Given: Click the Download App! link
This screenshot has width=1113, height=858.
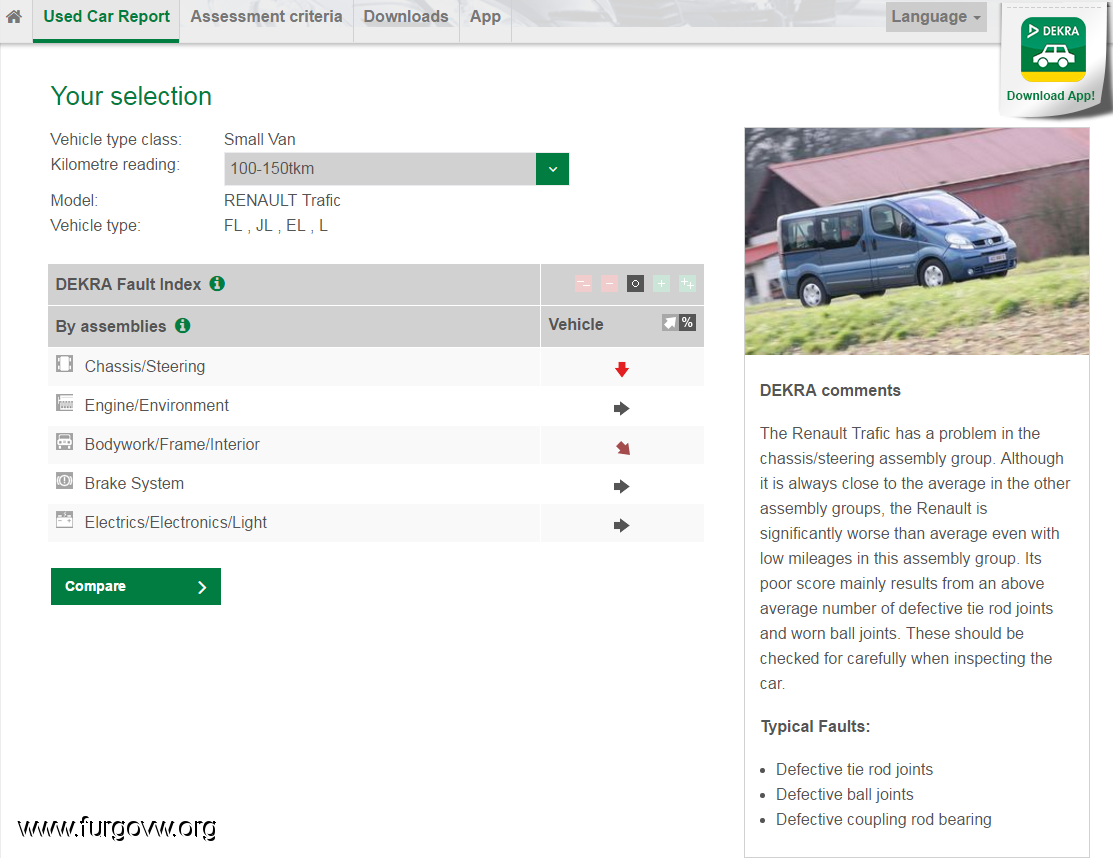Looking at the screenshot, I should [1051, 96].
